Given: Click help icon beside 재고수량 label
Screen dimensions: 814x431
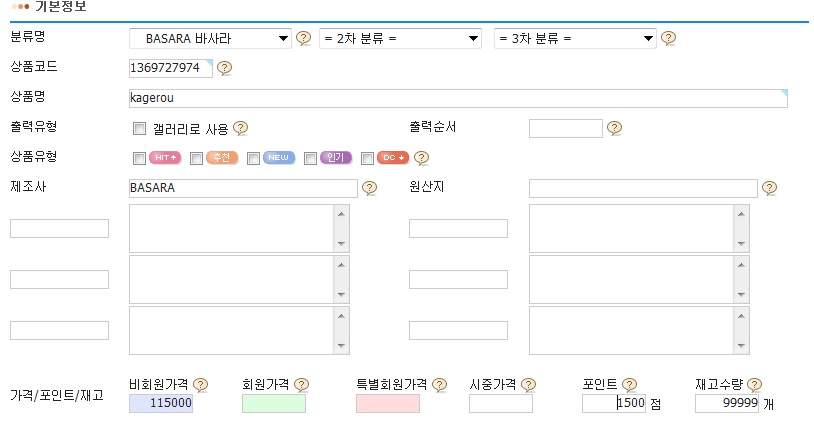Looking at the screenshot, I should click(754, 384).
